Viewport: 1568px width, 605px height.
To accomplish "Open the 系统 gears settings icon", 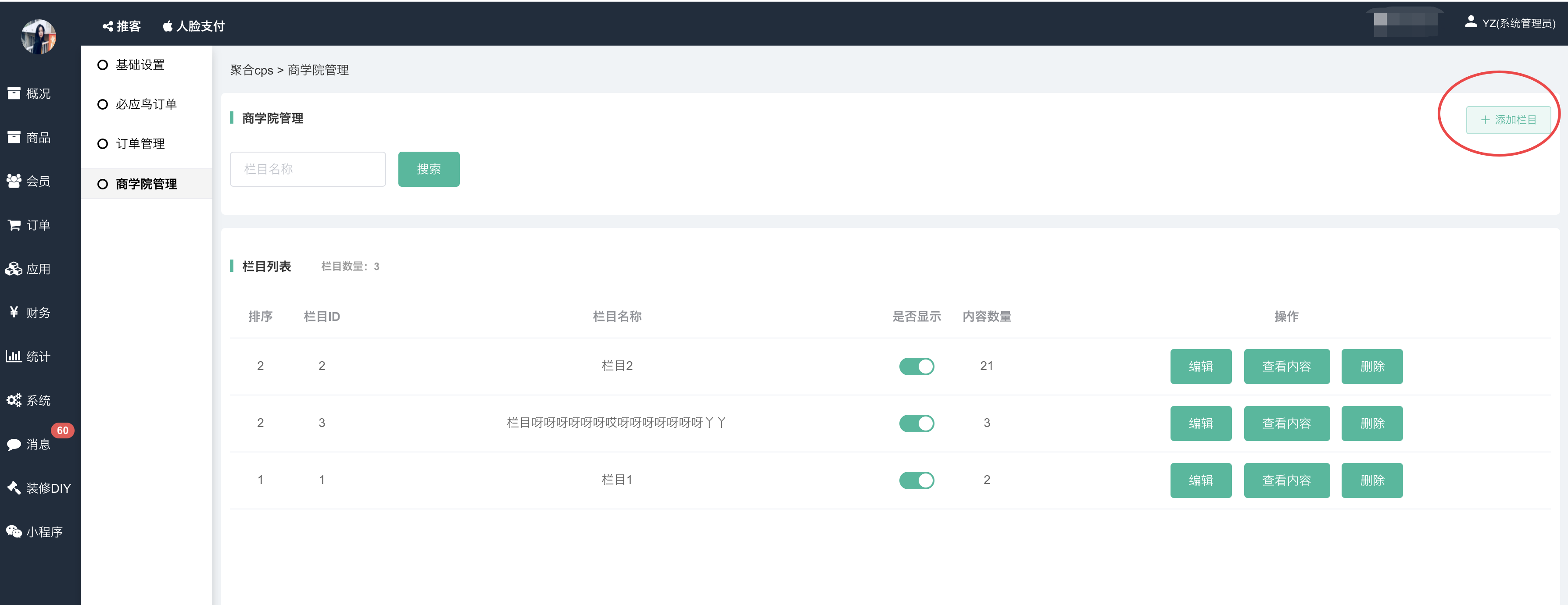I will coord(14,400).
